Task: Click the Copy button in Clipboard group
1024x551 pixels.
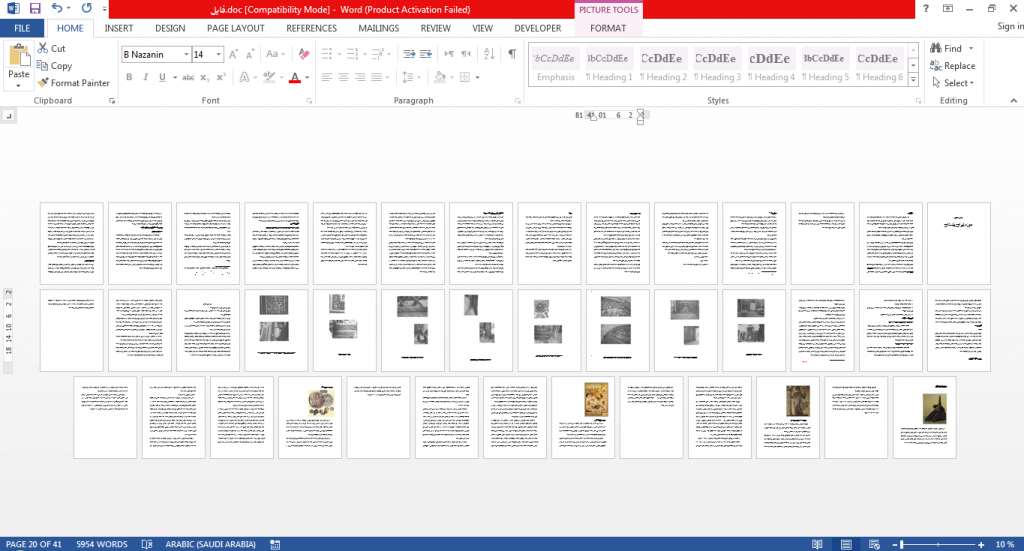Action: tap(55, 65)
